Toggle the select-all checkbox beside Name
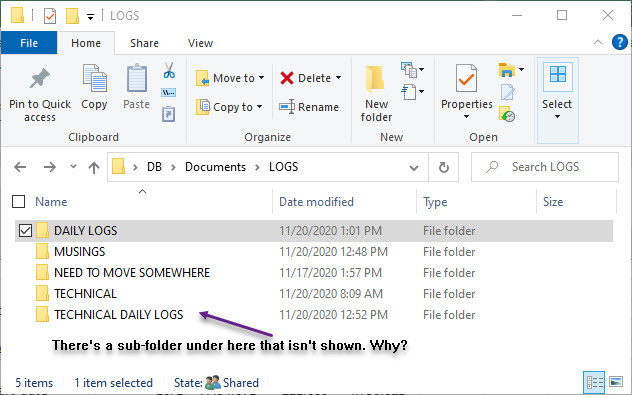 click(x=19, y=202)
